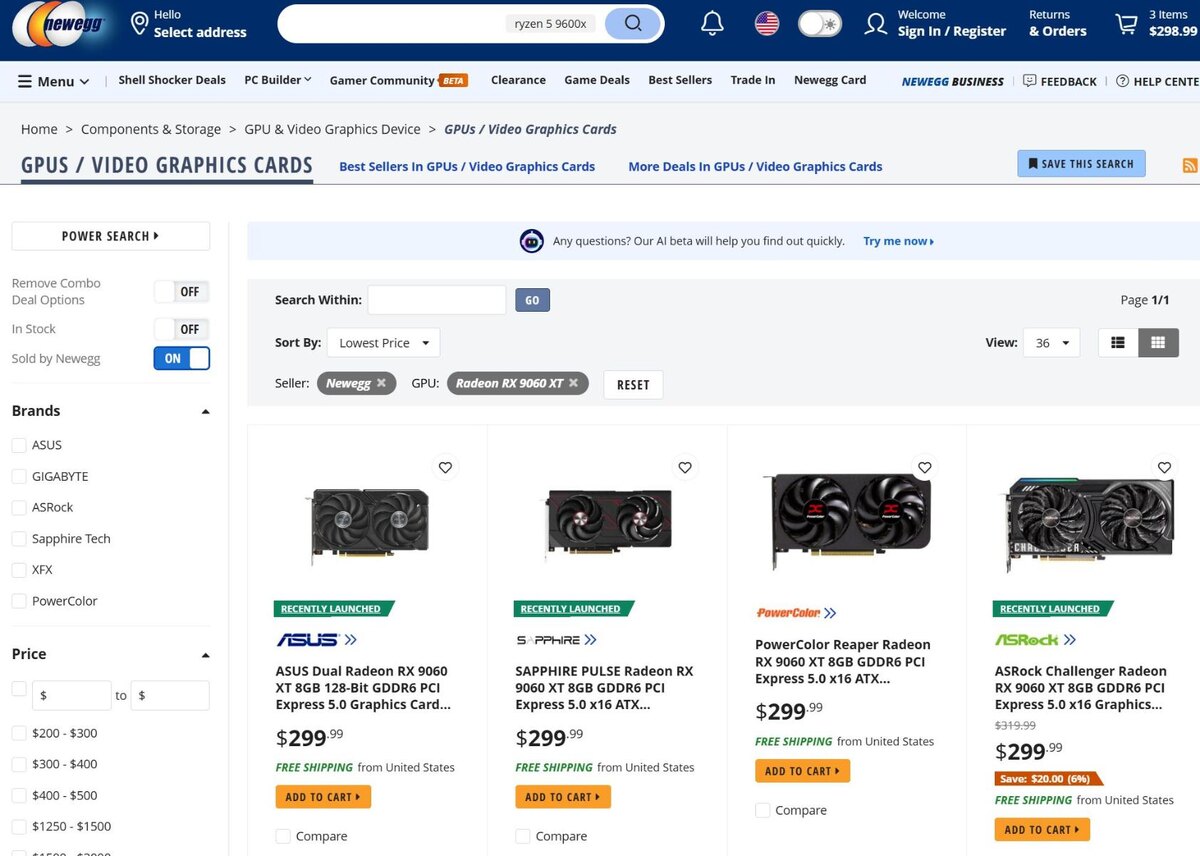This screenshot has width=1200, height=856.
Task: Expand Power Search options
Action: tap(111, 236)
